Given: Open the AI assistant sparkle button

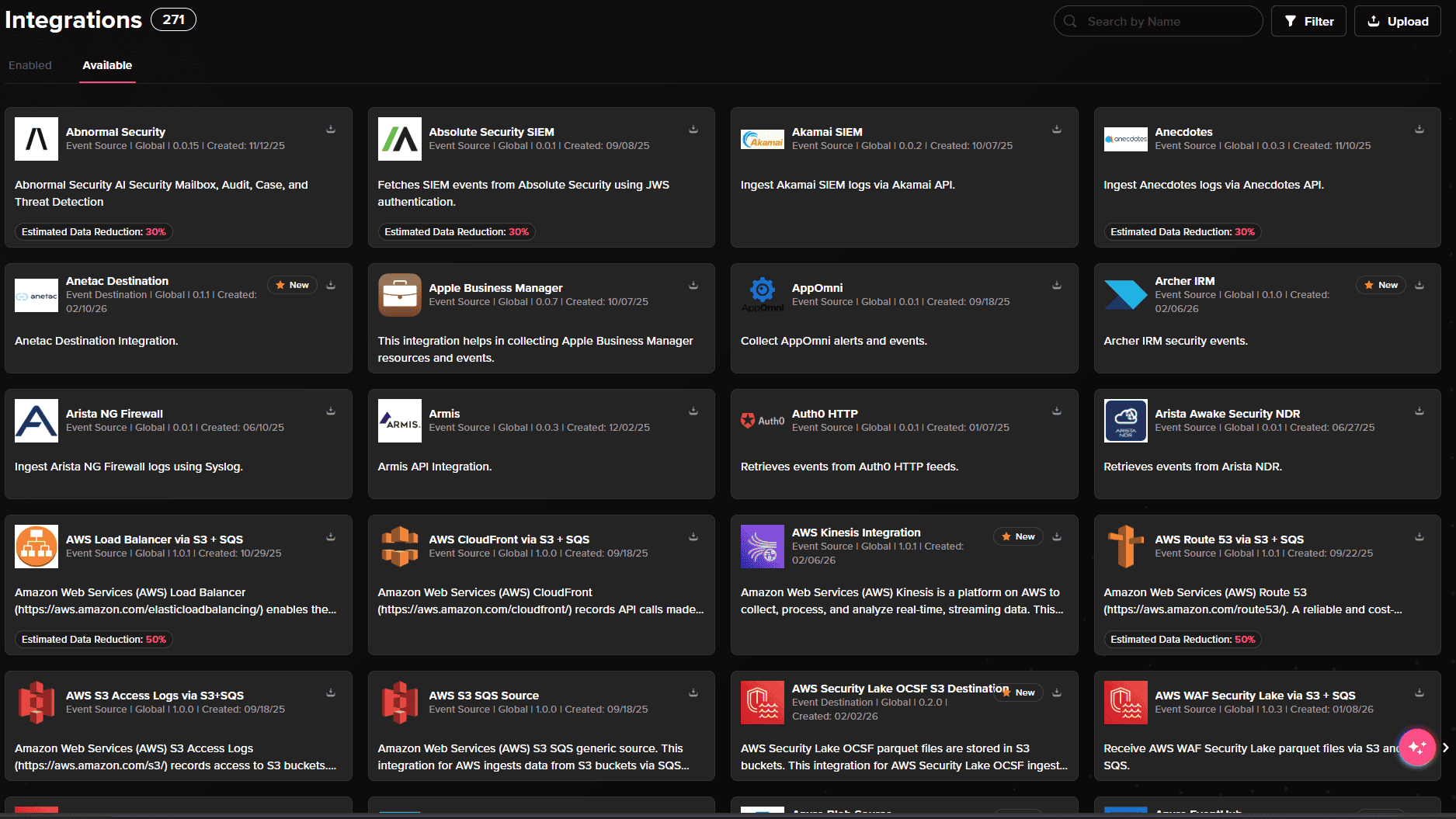Looking at the screenshot, I should [x=1416, y=747].
